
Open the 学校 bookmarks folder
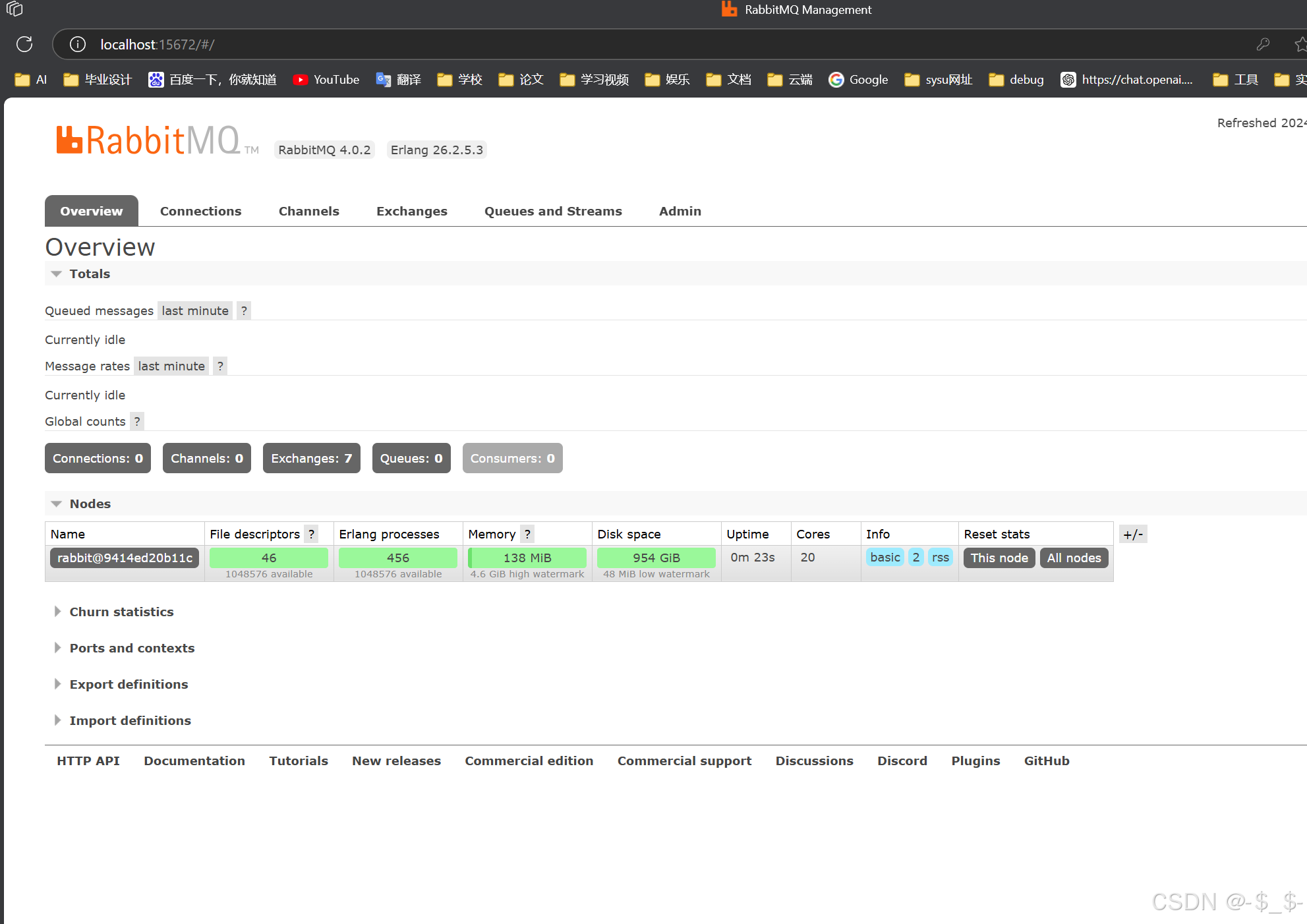click(x=460, y=80)
